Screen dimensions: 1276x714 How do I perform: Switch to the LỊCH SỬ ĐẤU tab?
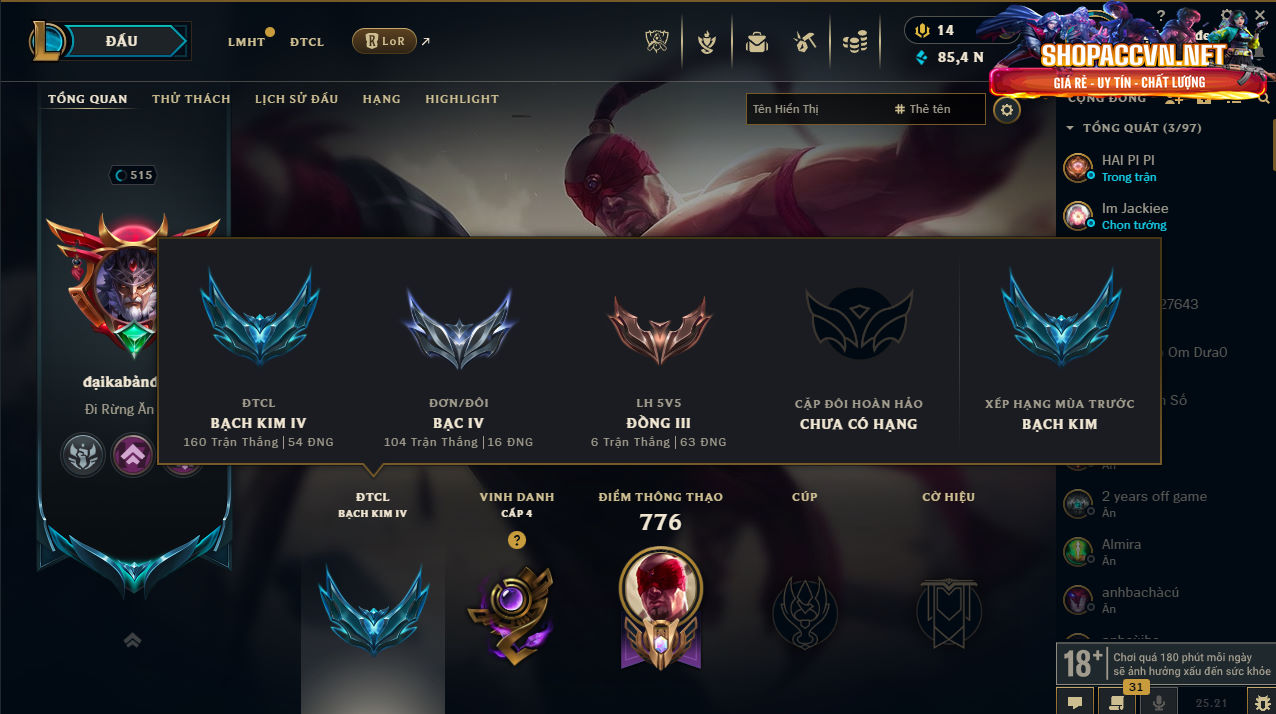point(296,99)
